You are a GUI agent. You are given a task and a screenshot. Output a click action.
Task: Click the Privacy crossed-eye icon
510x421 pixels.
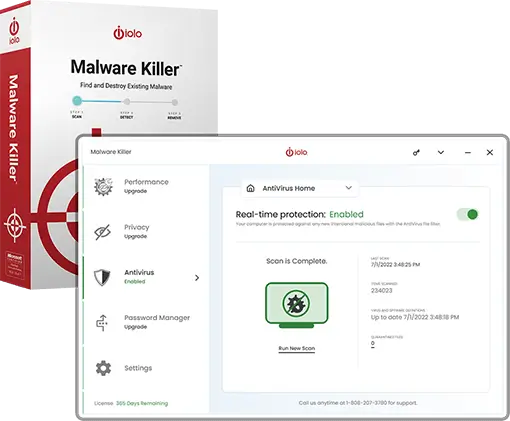[x=103, y=232]
